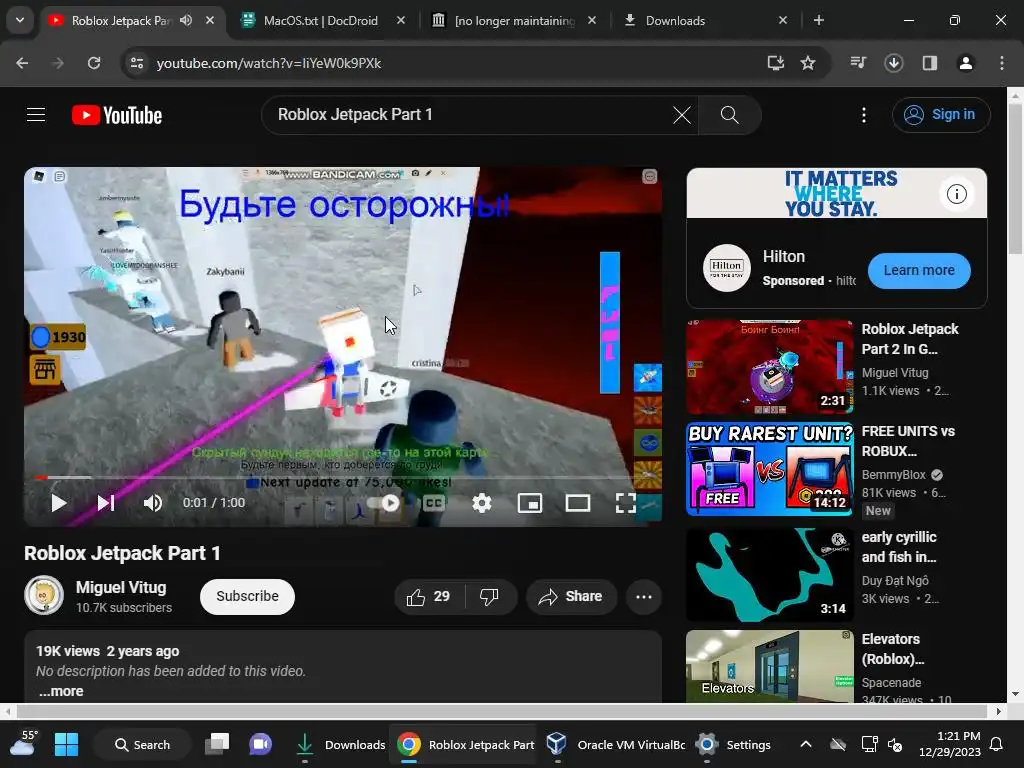
Task: Mute the Roblox Jetpack tab audio
Action: click(186, 20)
